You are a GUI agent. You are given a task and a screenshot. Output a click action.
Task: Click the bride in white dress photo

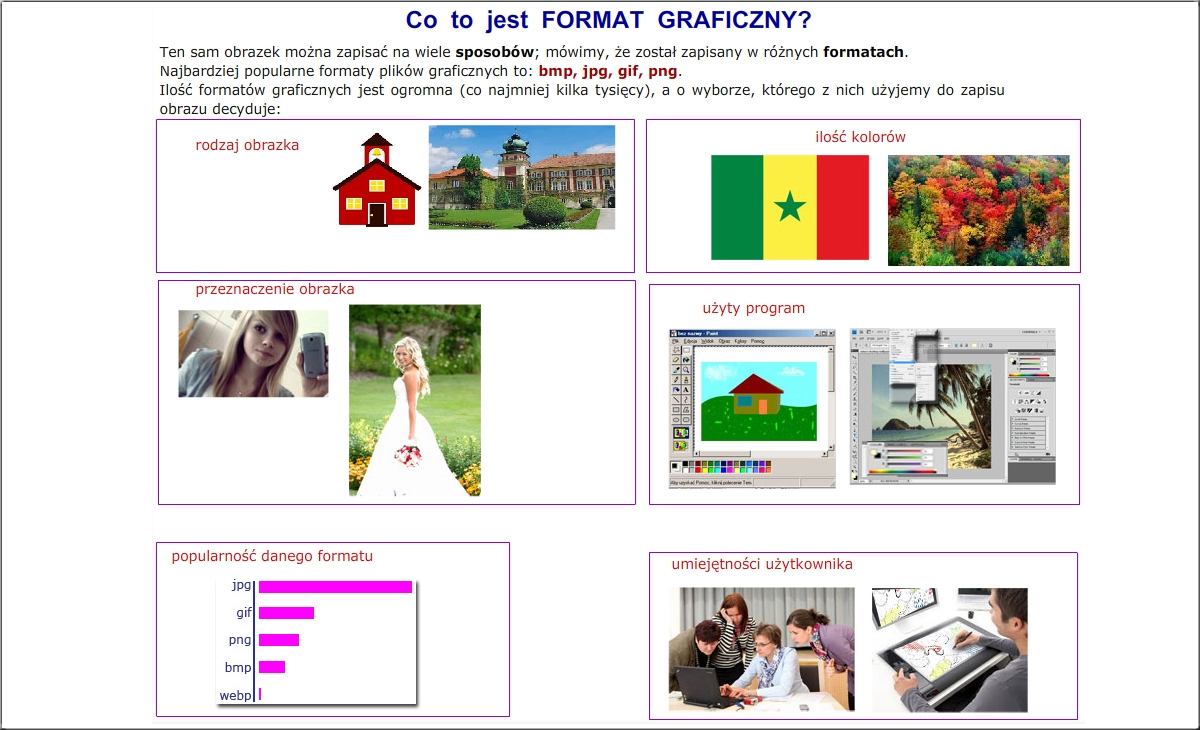coord(414,400)
